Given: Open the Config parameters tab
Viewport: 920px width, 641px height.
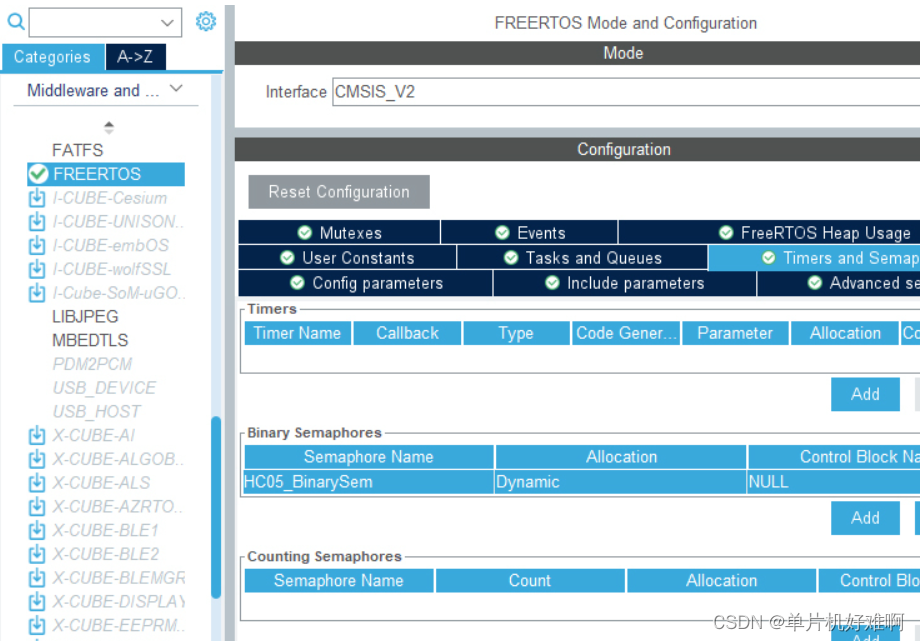Looking at the screenshot, I should click(x=366, y=283).
